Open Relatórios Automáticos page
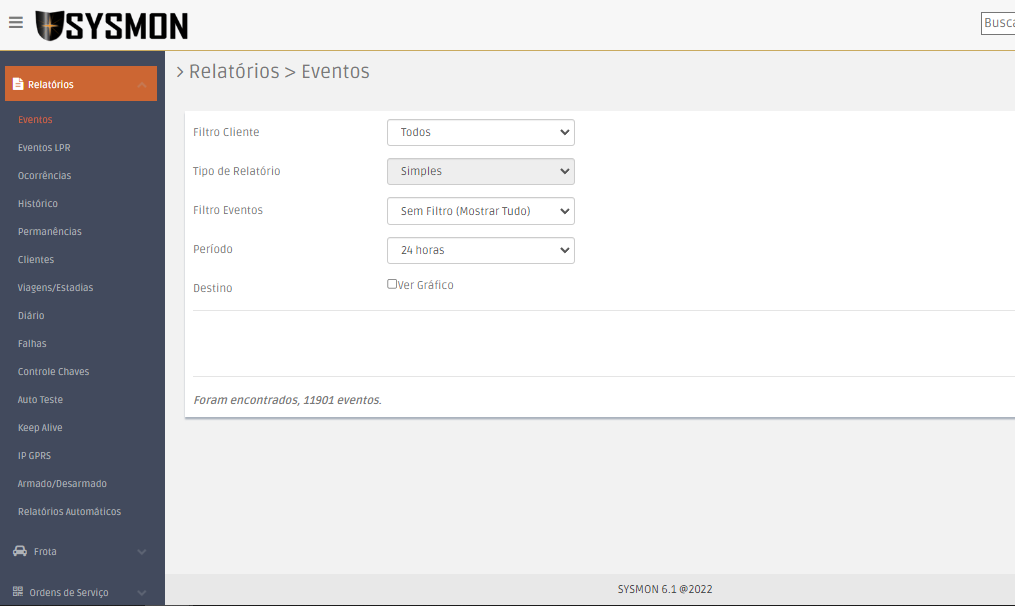This screenshot has width=1015, height=606. click(x=69, y=512)
